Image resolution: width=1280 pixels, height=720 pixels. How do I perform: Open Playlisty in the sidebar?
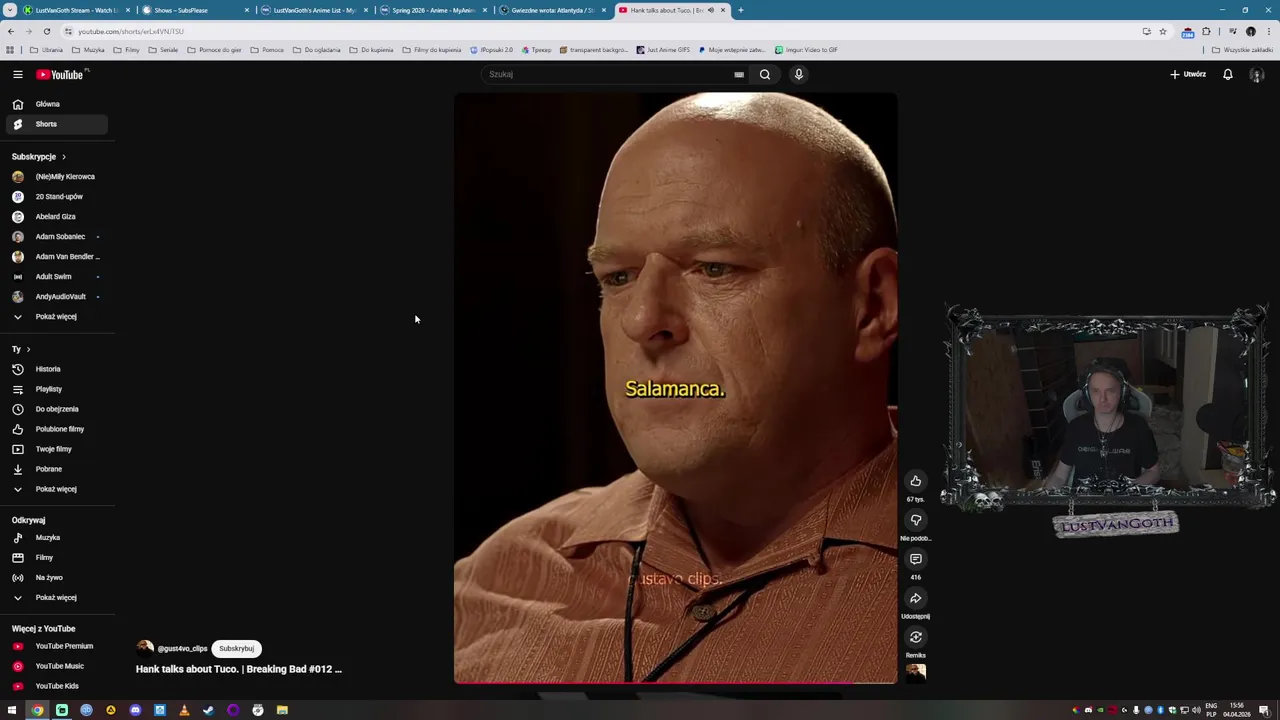(57, 389)
